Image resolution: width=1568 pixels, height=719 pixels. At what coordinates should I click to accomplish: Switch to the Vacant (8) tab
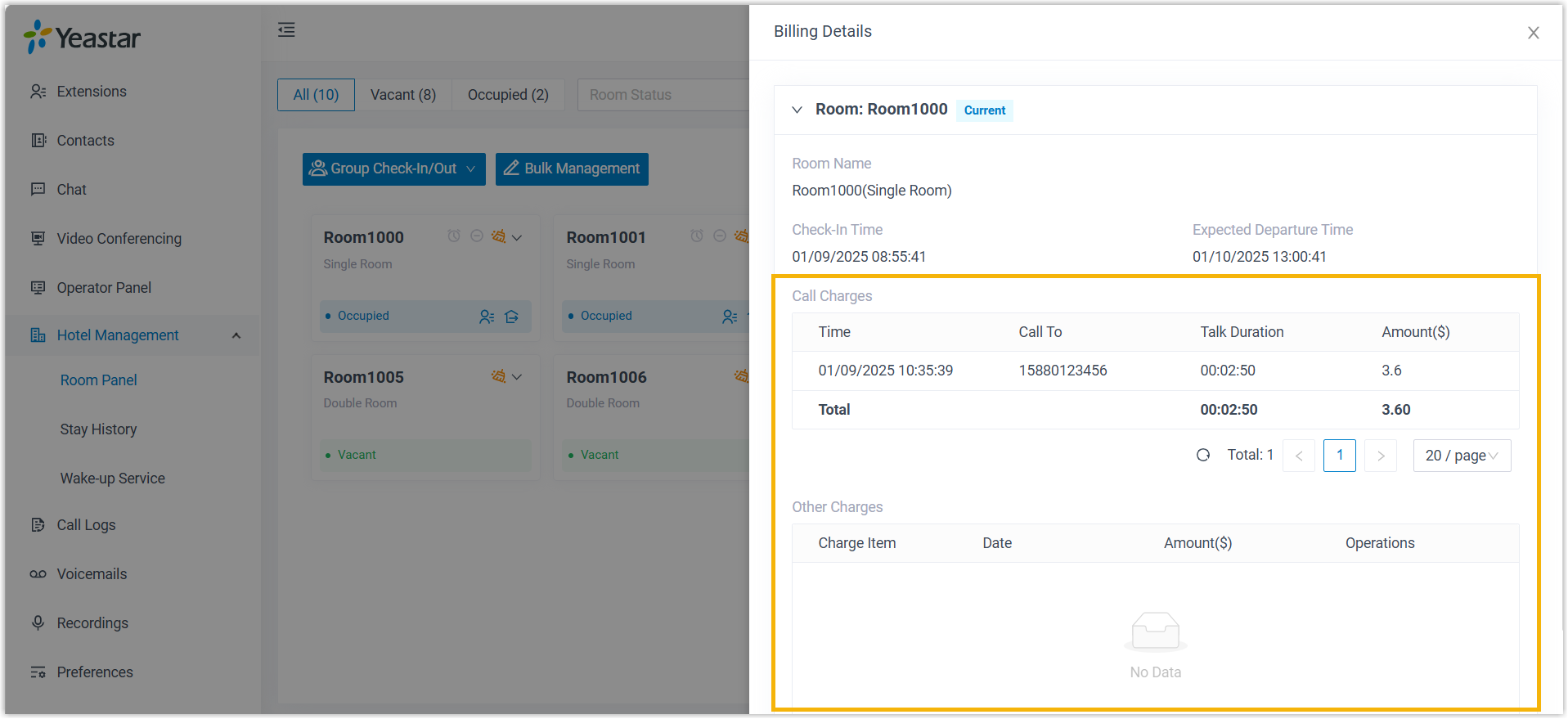[x=403, y=95]
